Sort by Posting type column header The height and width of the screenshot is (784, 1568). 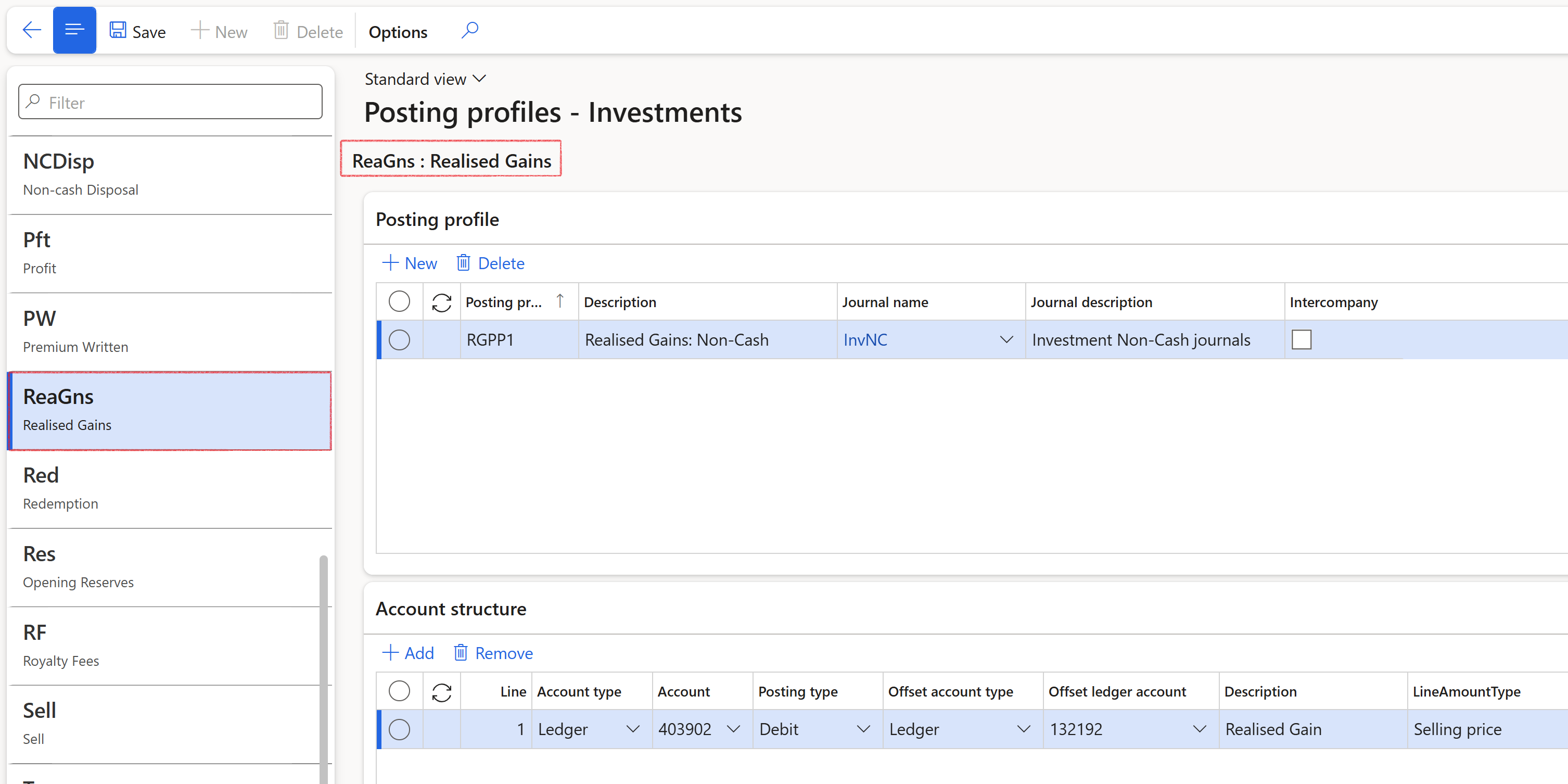point(818,691)
